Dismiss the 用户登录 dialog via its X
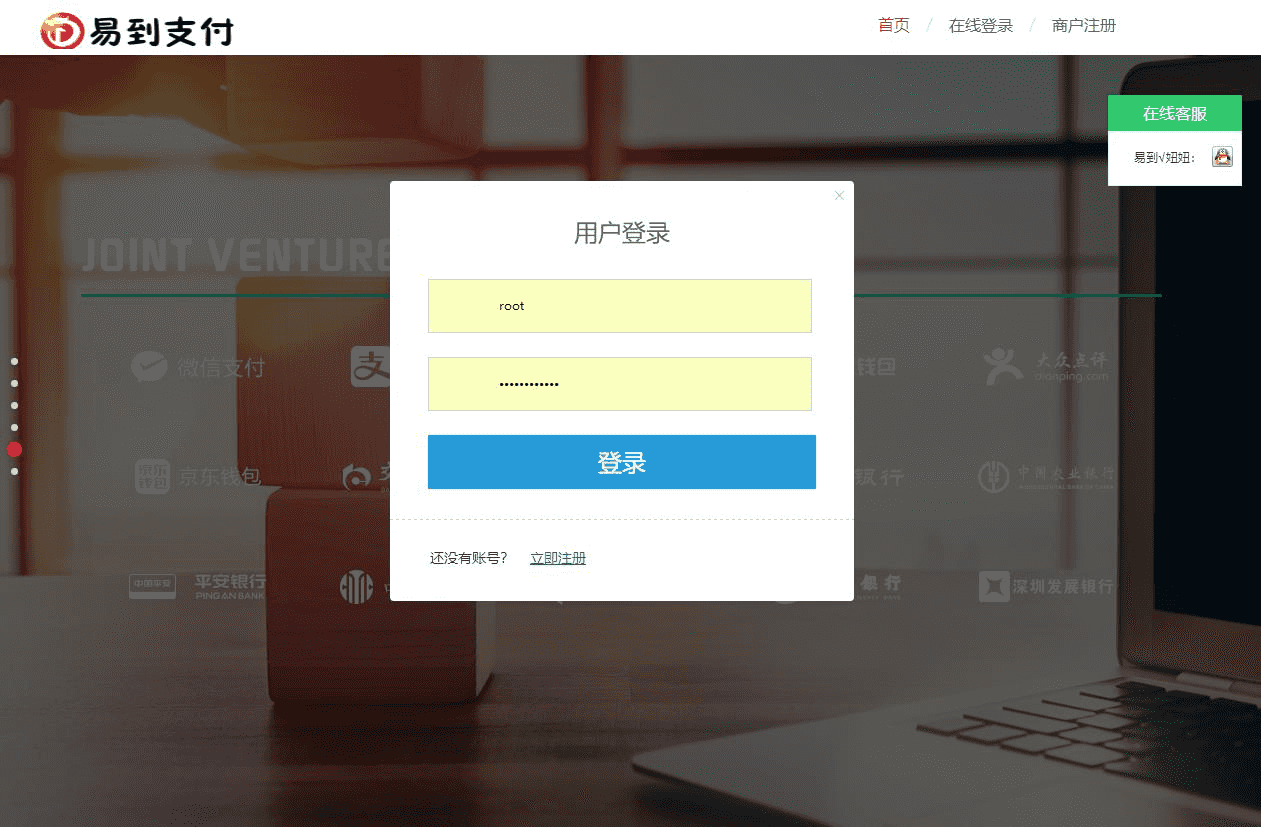 coord(839,195)
